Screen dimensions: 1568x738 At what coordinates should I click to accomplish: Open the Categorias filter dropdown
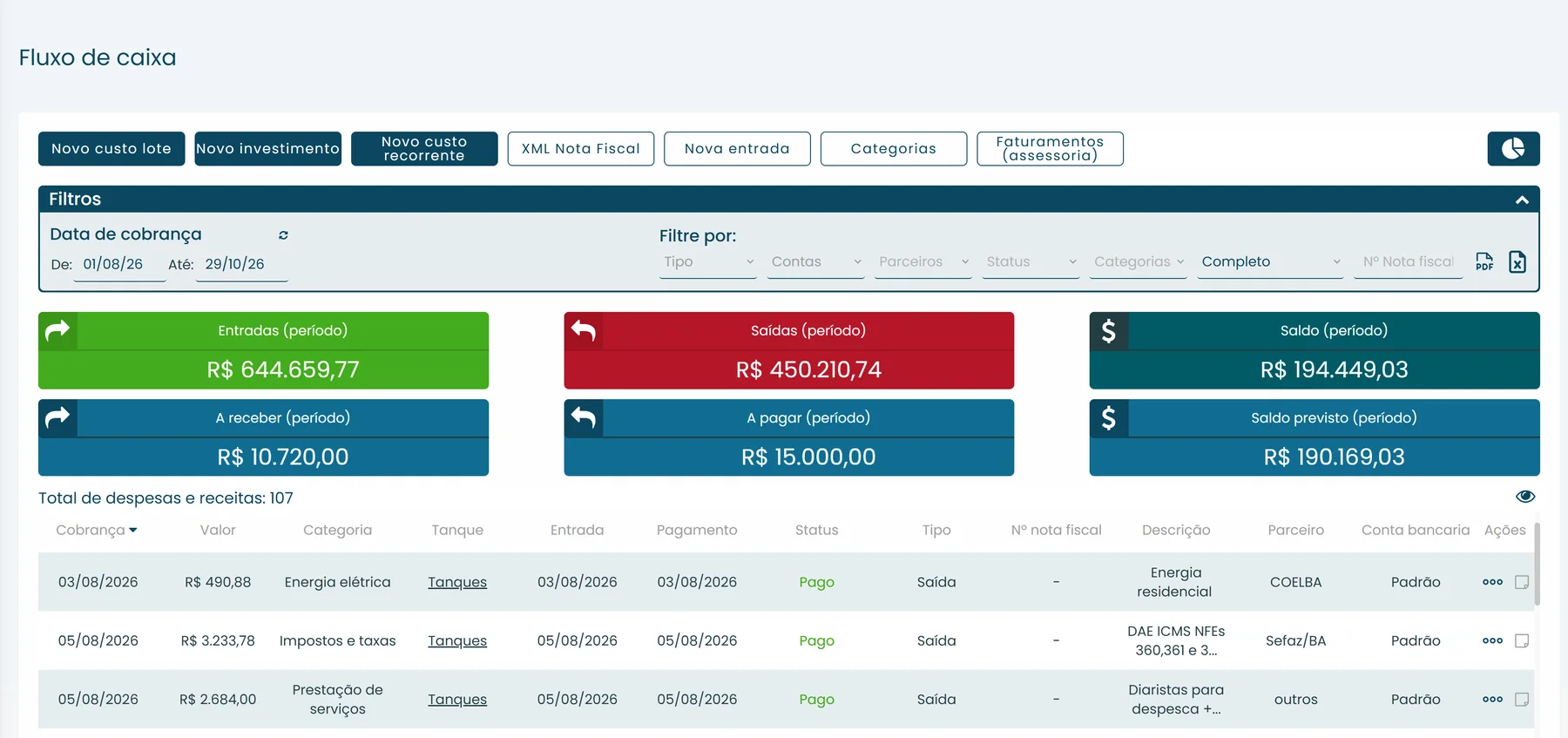pyautogui.click(x=1139, y=261)
